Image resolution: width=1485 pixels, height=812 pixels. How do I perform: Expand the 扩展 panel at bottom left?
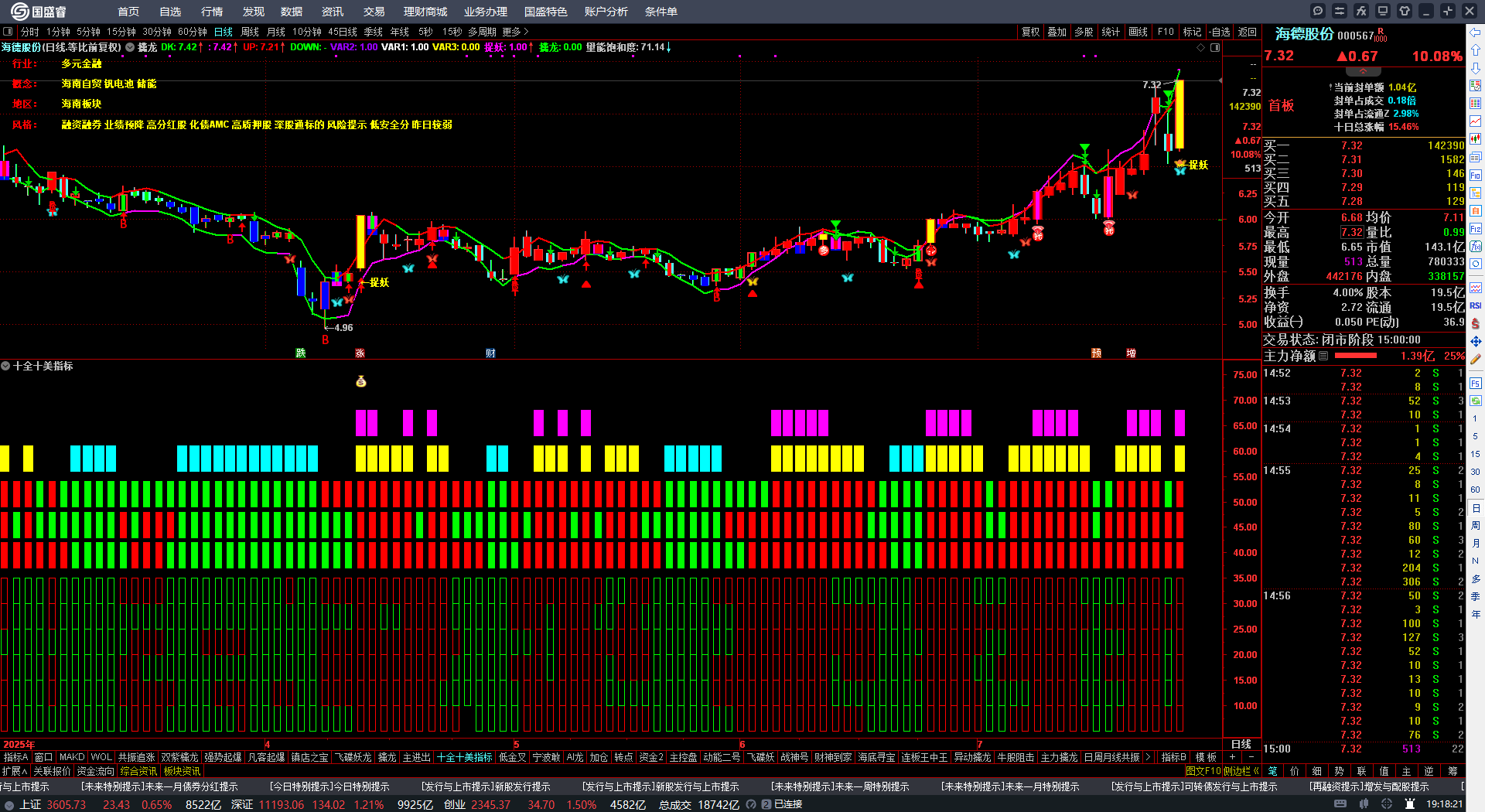coord(15,771)
